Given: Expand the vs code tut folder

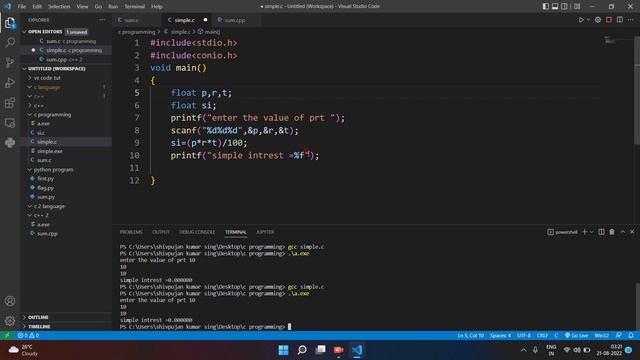Looking at the screenshot, I should pyautogui.click(x=47, y=78).
